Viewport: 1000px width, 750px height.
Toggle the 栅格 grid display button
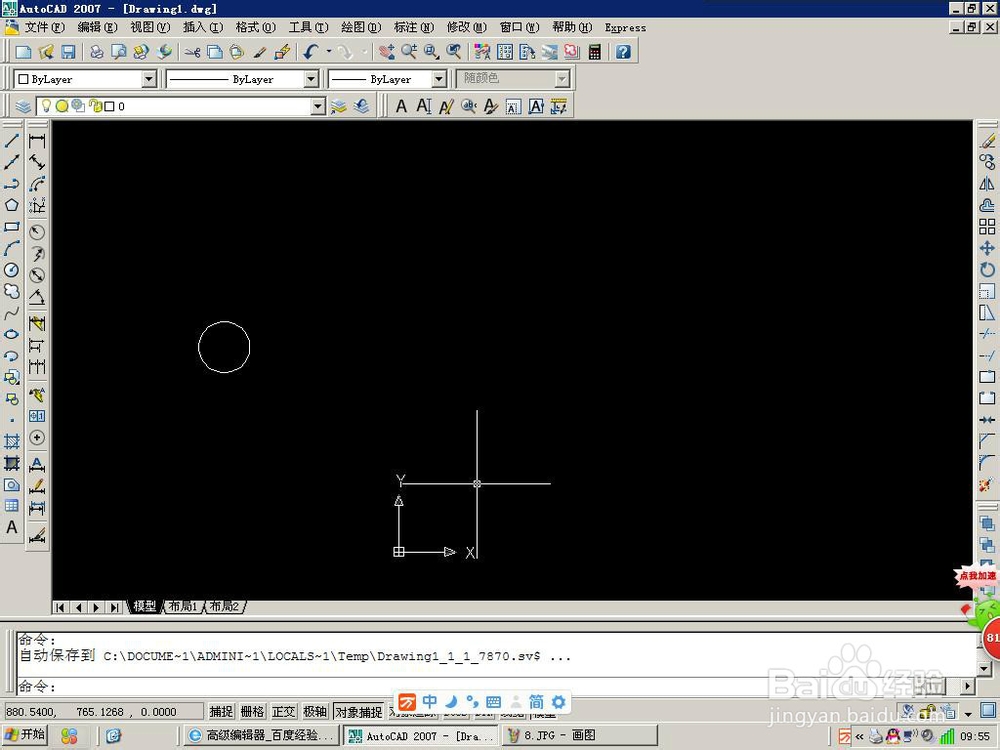253,711
